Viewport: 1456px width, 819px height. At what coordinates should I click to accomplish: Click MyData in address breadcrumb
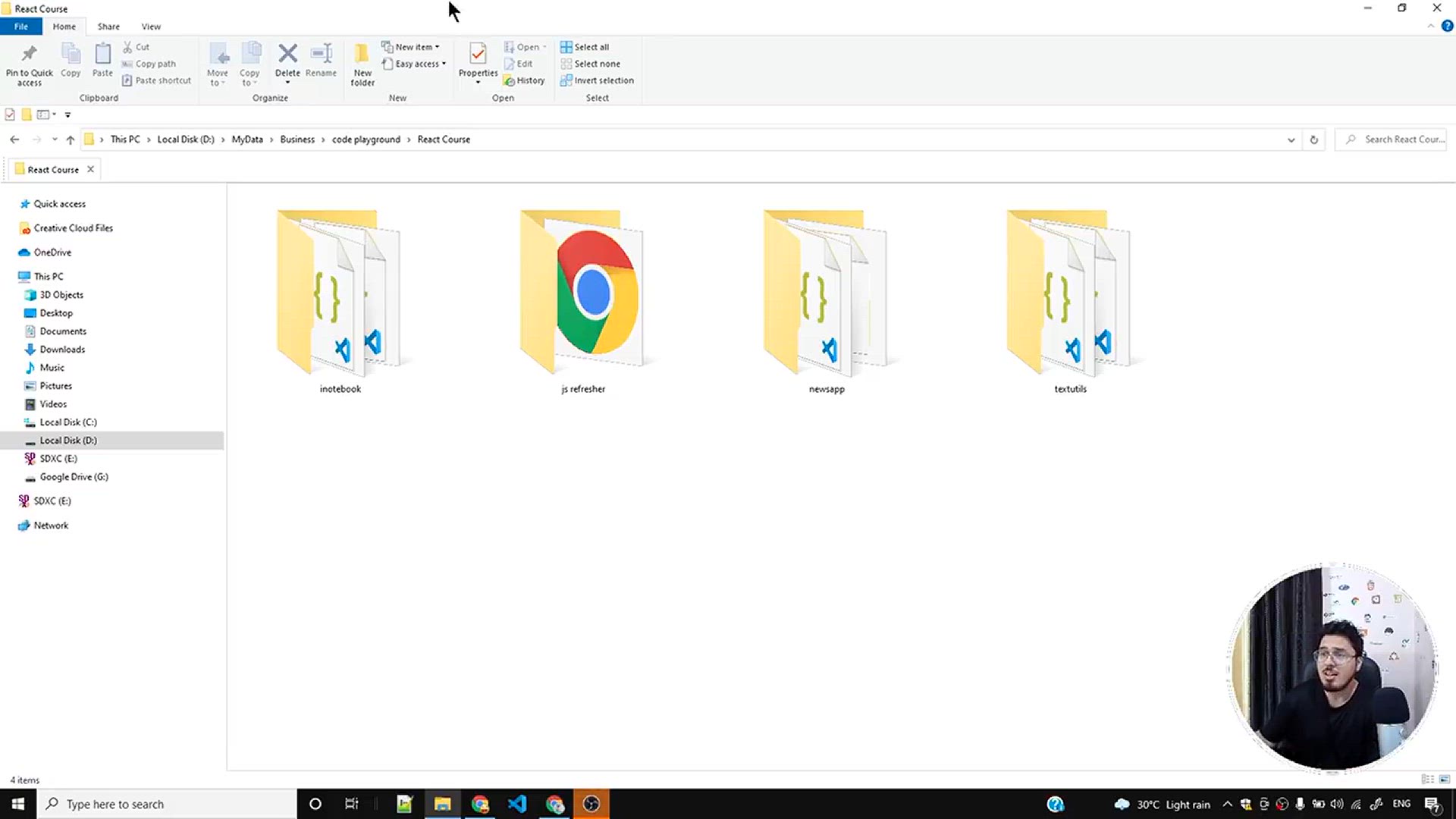coord(247,140)
